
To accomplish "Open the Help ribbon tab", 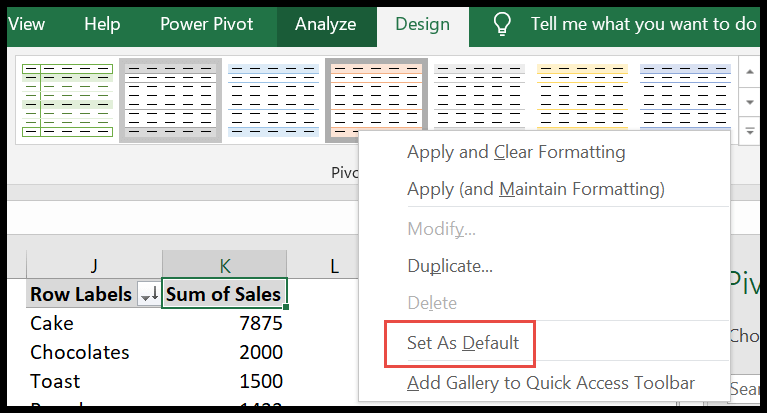I will pyautogui.click(x=102, y=24).
